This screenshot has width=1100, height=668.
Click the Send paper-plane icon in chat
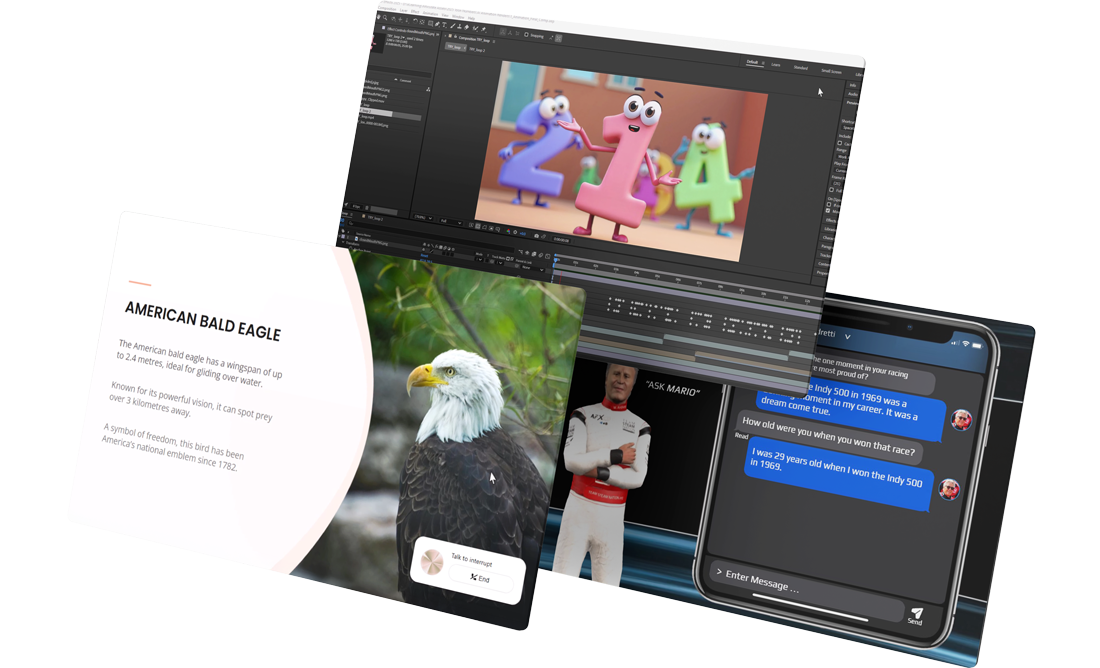914,615
